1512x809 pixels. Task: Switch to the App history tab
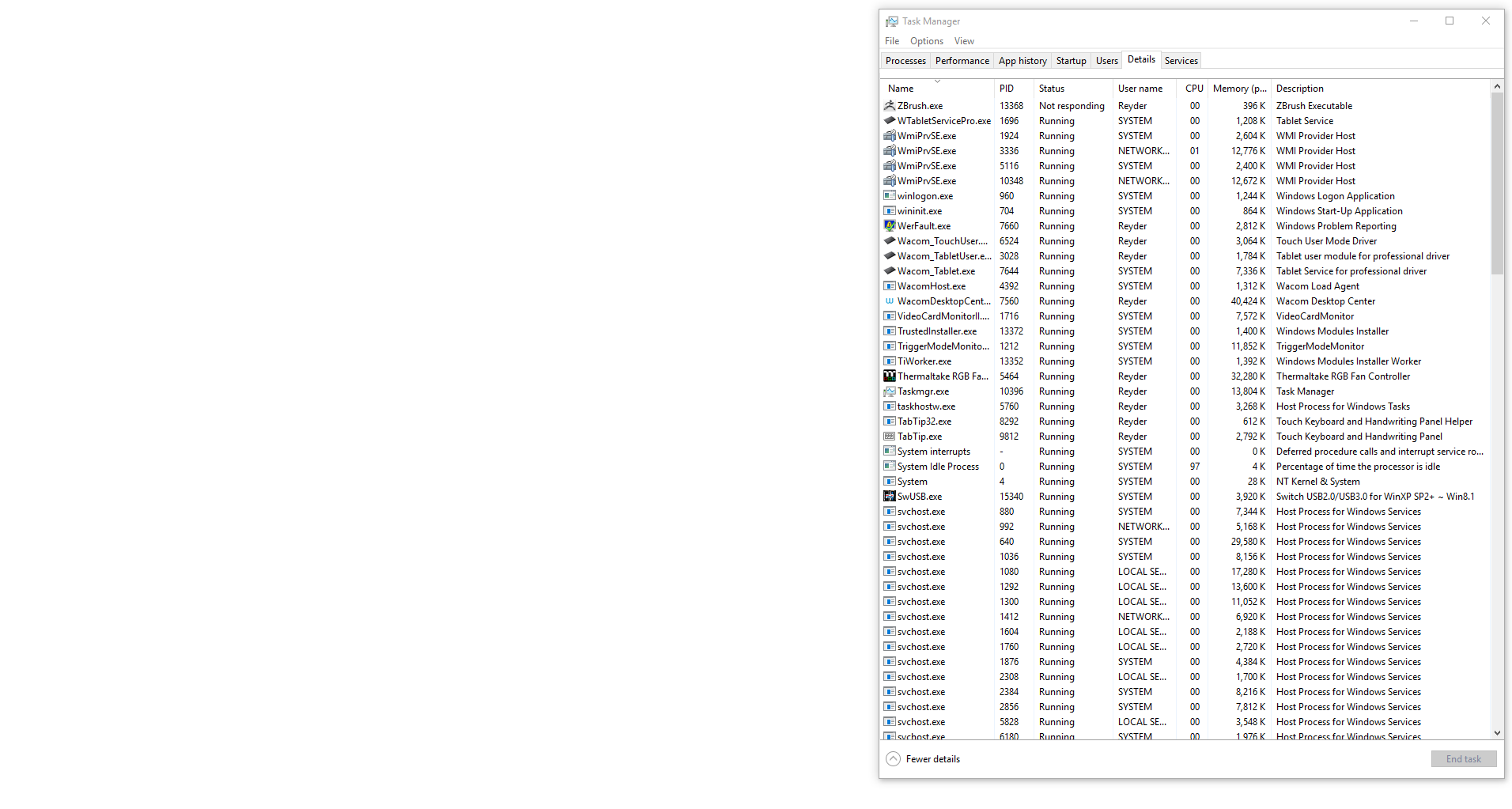click(1022, 61)
